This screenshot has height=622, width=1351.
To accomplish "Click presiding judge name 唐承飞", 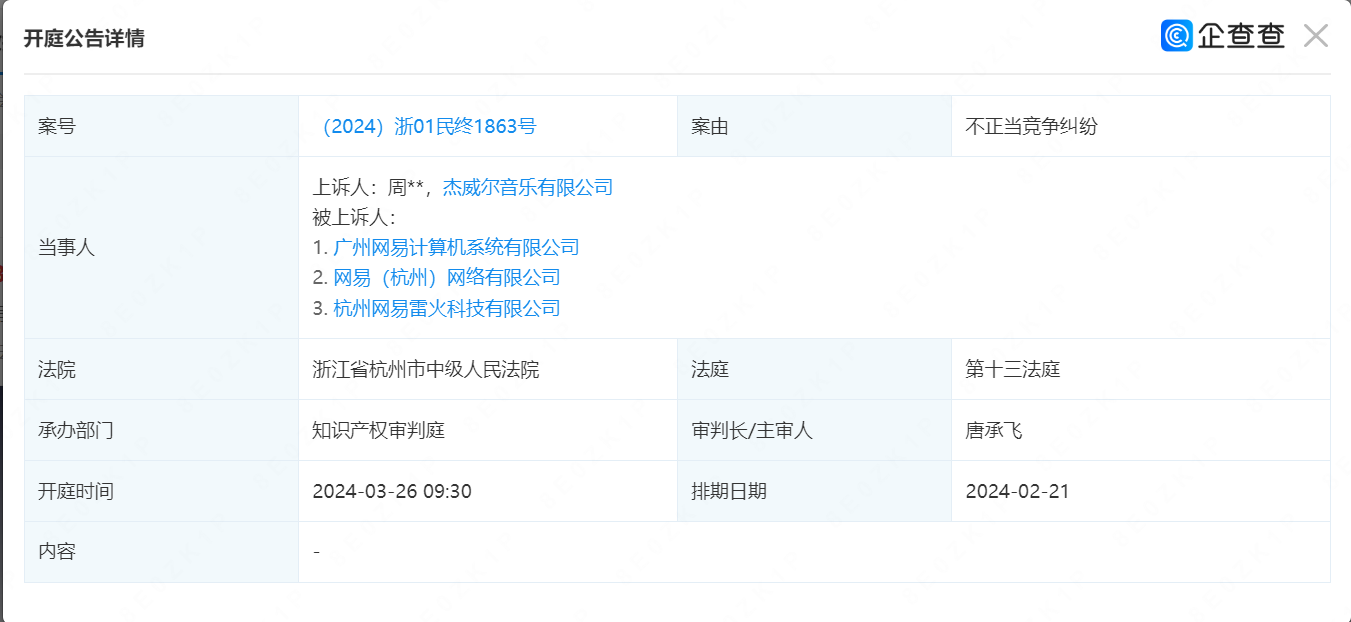I will click(x=993, y=431).
